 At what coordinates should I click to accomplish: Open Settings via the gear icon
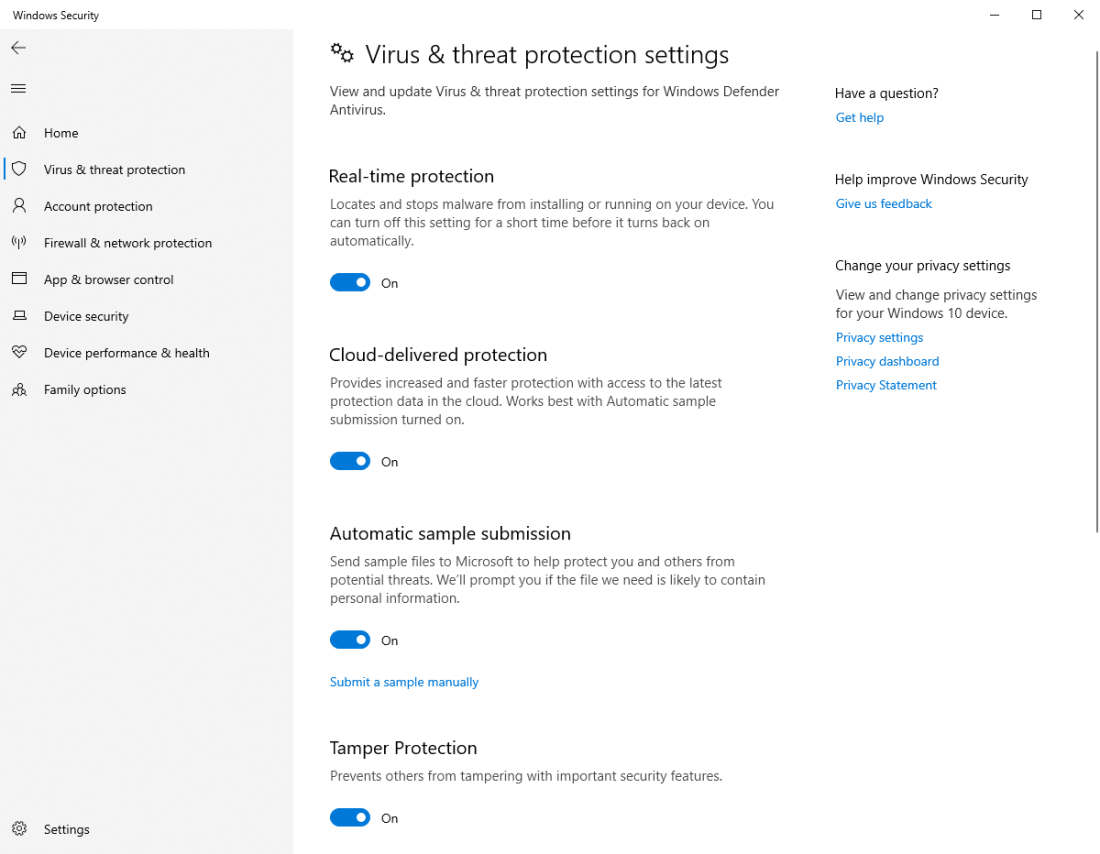point(19,829)
